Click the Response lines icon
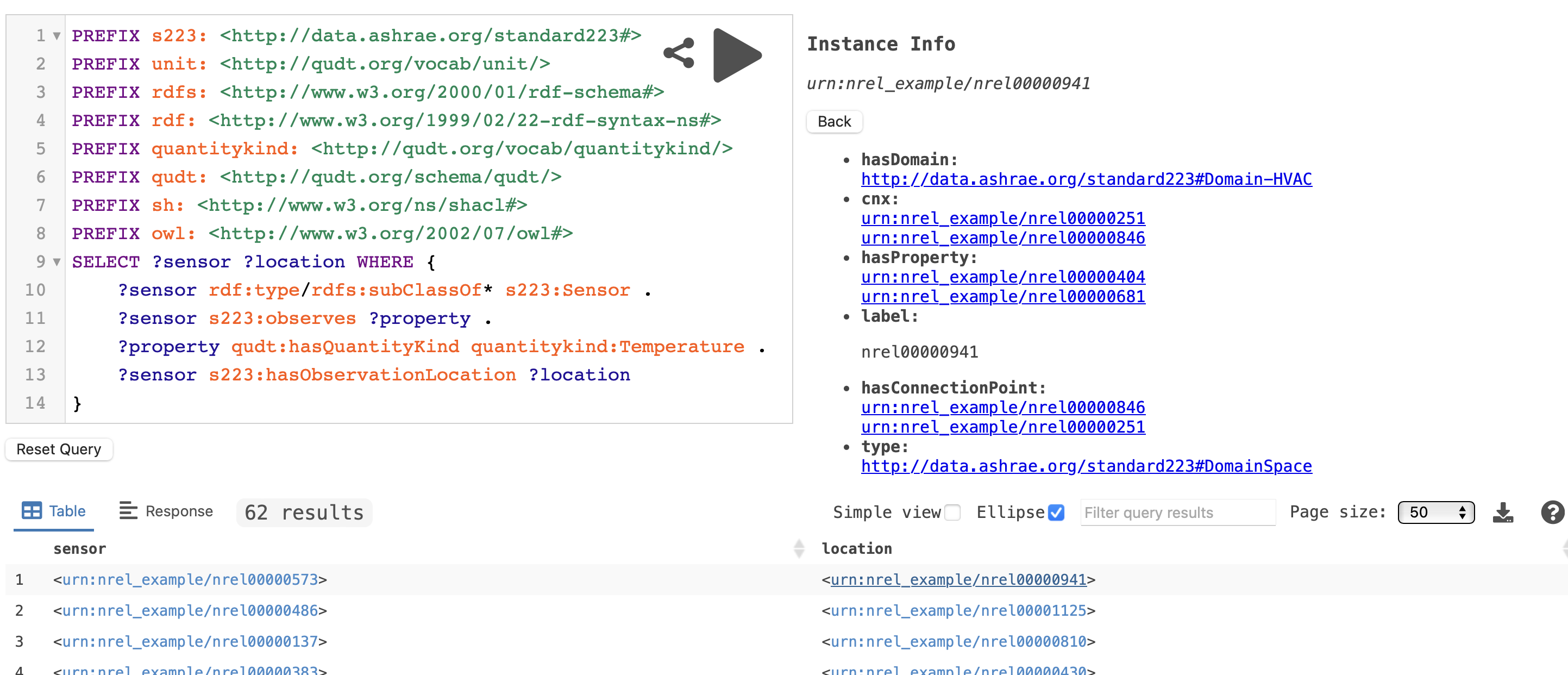 click(128, 511)
